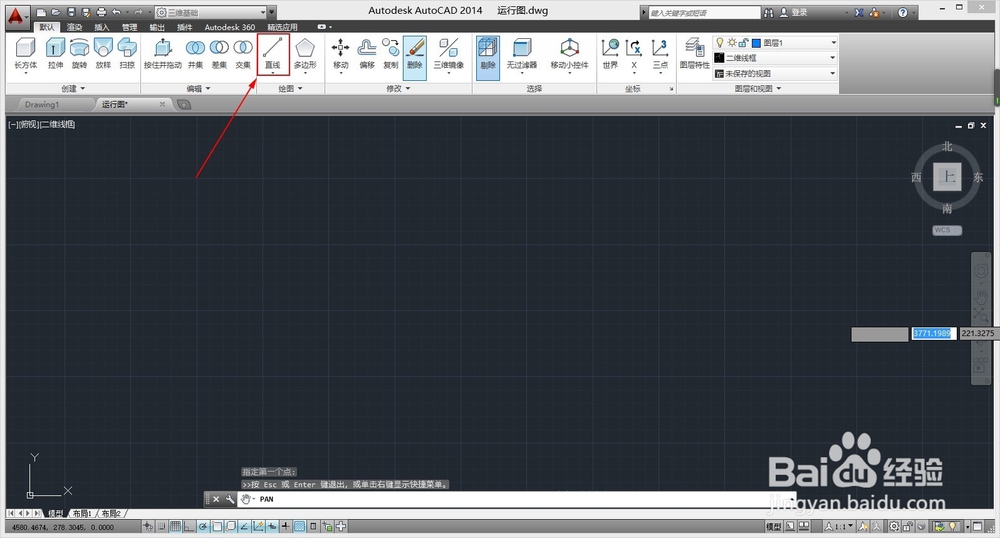Image resolution: width=1000 pixels, height=538 pixels.
Task: Open the 三维基础 workspace dropdown
Action: [x=211, y=12]
